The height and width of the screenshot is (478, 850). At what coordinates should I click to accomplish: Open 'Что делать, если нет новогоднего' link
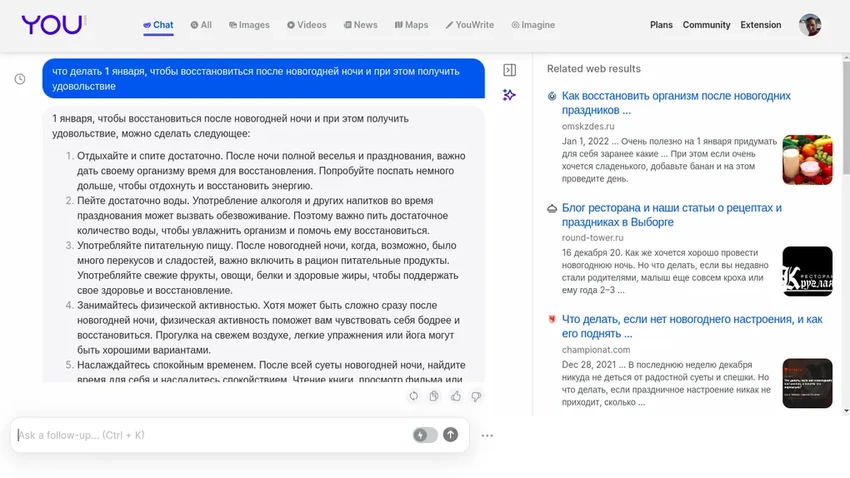pos(692,326)
